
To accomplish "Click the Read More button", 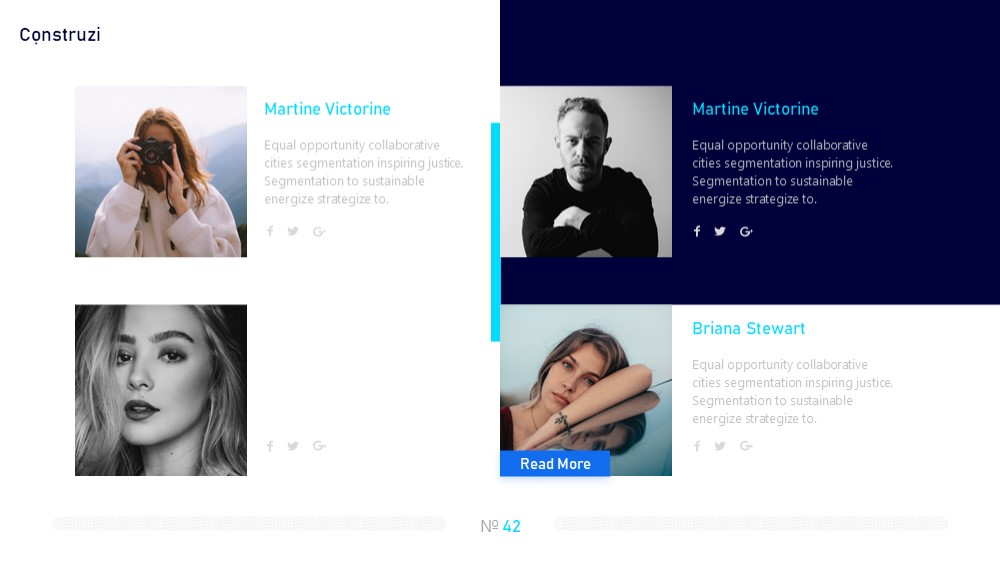I will tap(555, 464).
